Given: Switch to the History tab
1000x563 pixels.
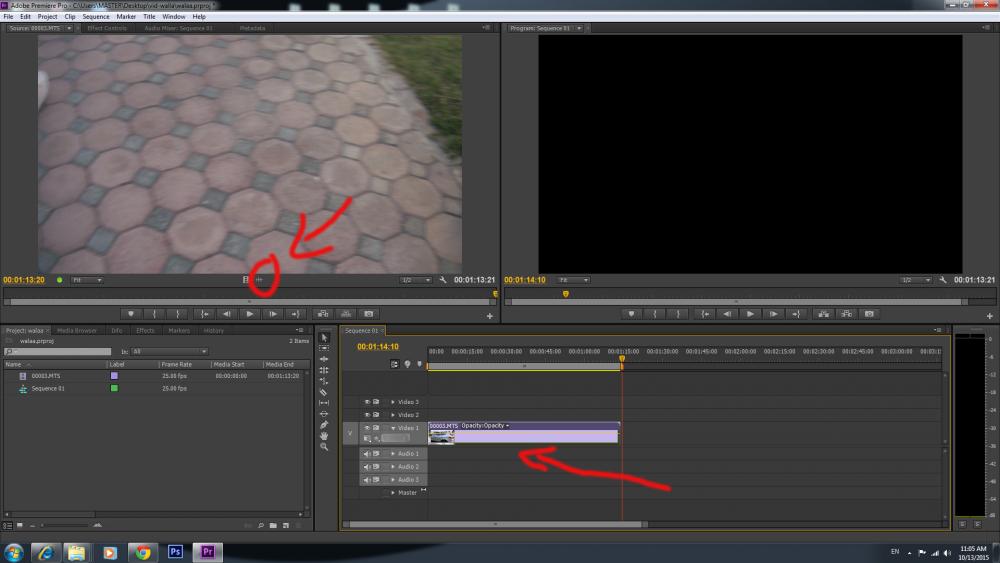Looking at the screenshot, I should 214,330.
